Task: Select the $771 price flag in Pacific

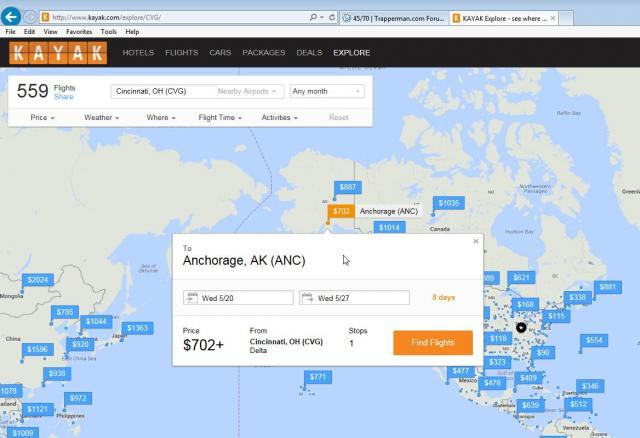Action: 318,377
